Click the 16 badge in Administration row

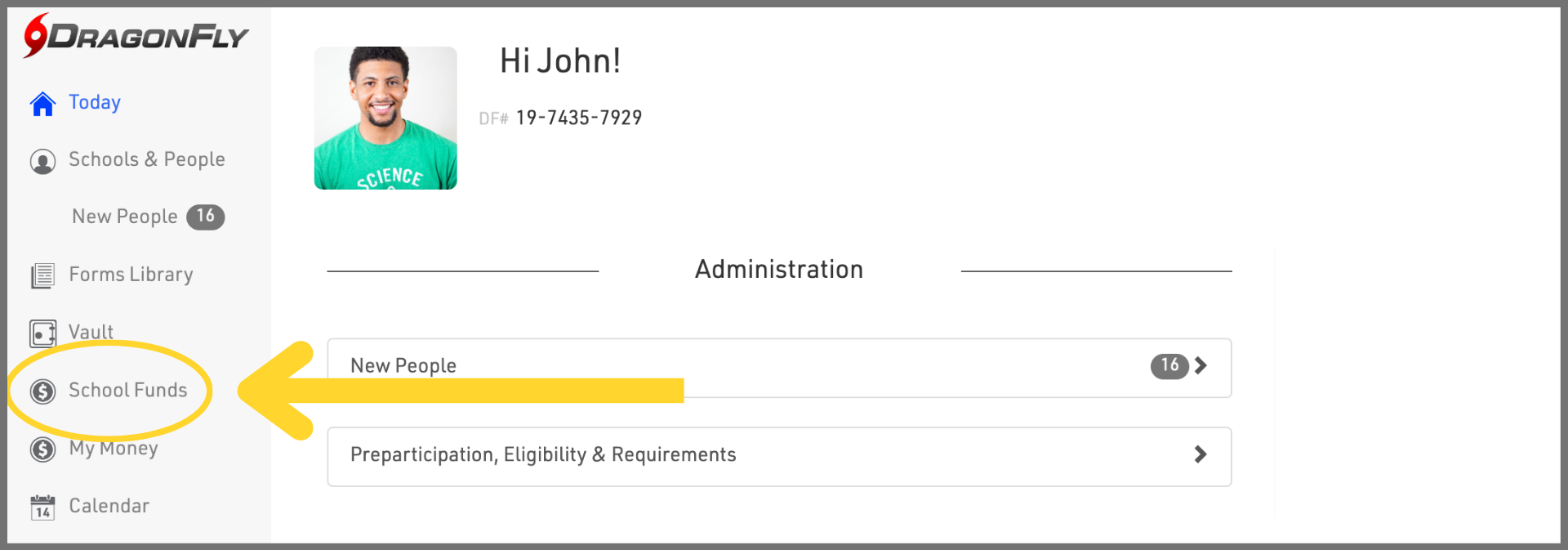click(1169, 365)
